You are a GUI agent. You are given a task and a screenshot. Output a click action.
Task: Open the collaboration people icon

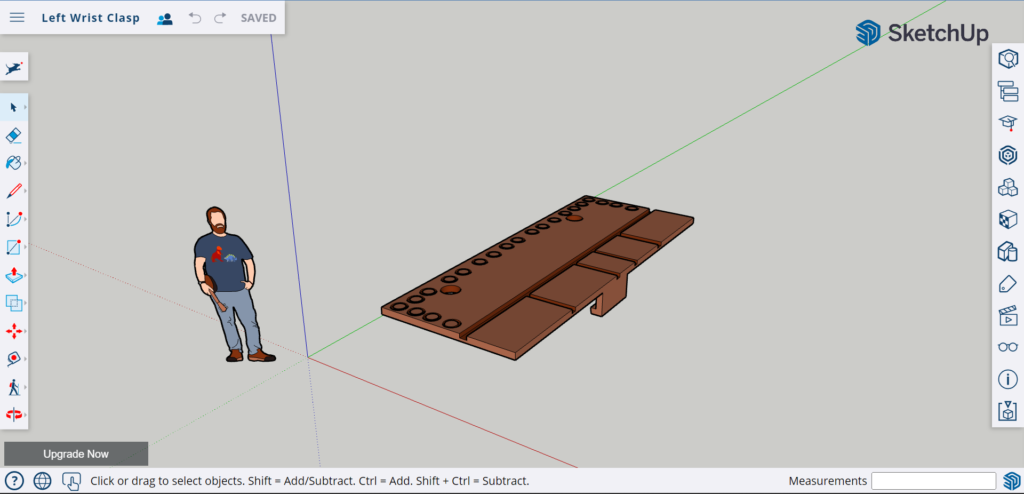[x=165, y=18]
